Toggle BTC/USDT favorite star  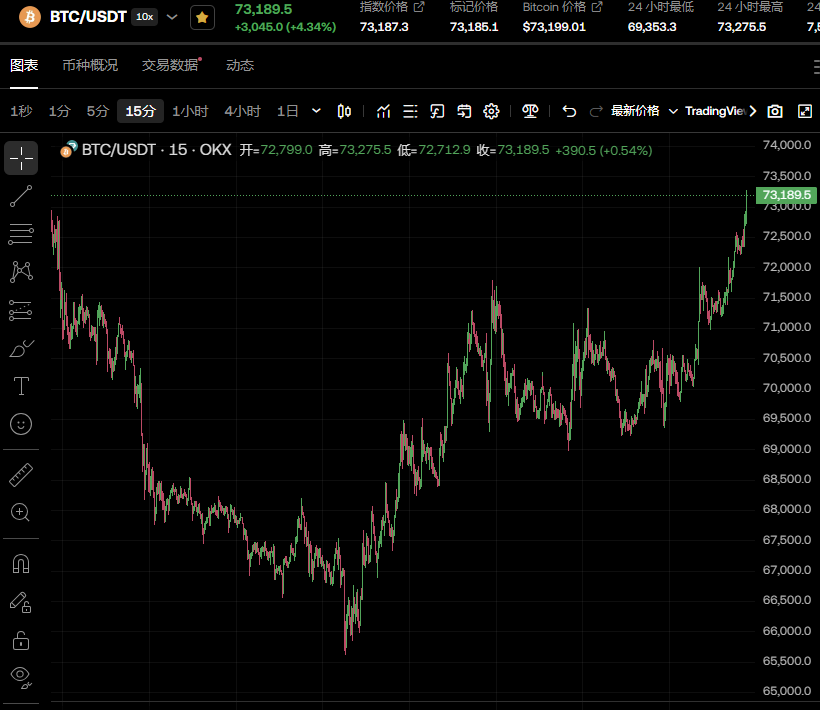[202, 17]
